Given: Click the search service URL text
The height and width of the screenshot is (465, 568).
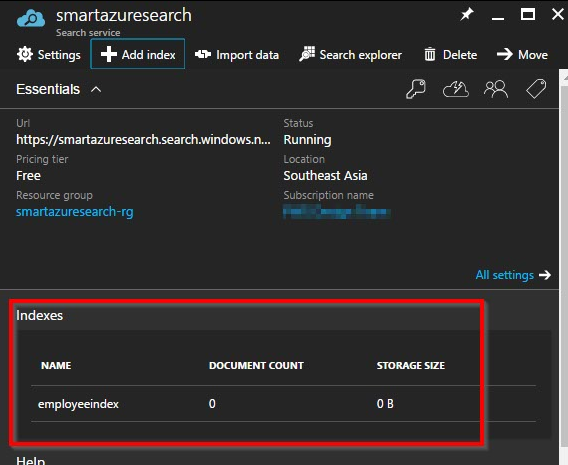Looking at the screenshot, I should (143, 139).
